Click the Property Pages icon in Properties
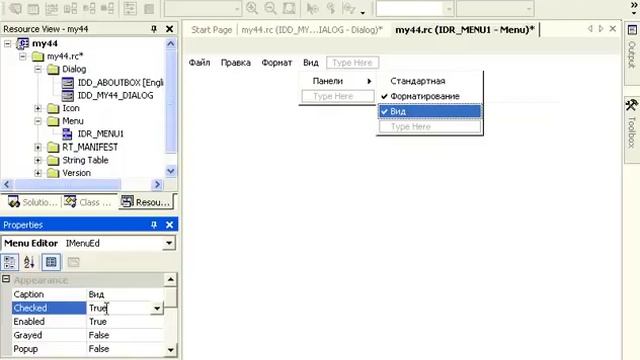This screenshot has width=640, height=360. tap(73, 262)
